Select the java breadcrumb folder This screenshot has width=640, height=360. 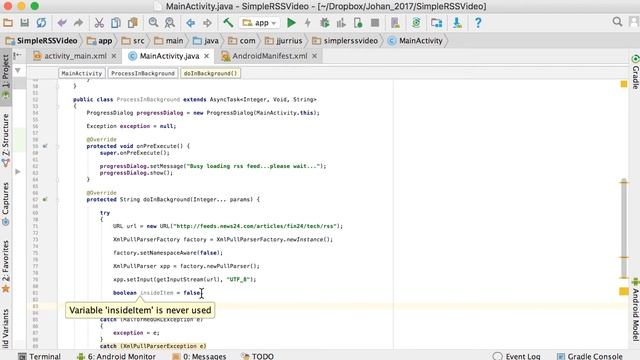206,41
